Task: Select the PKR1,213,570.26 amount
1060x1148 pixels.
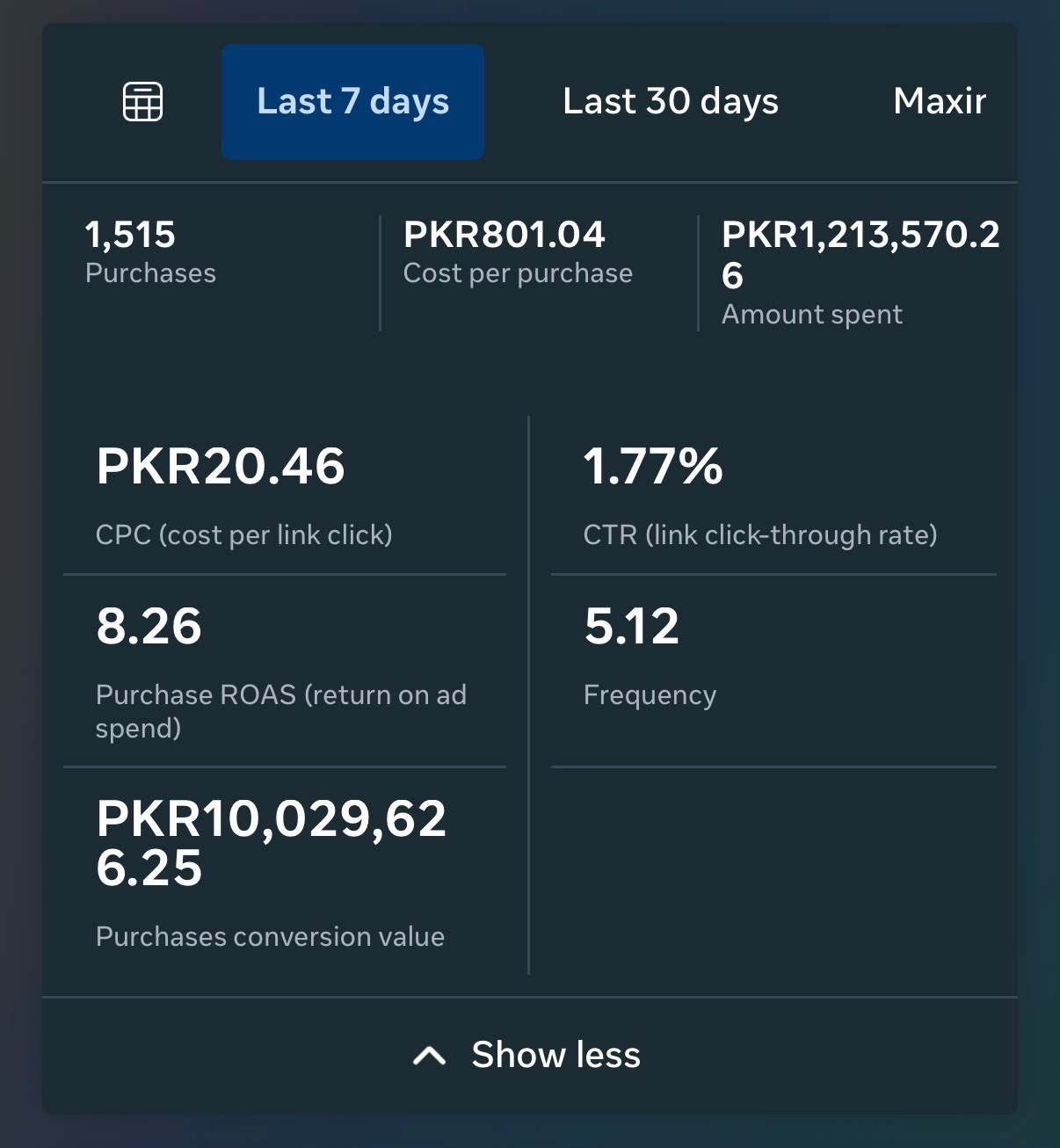Action: [x=860, y=255]
